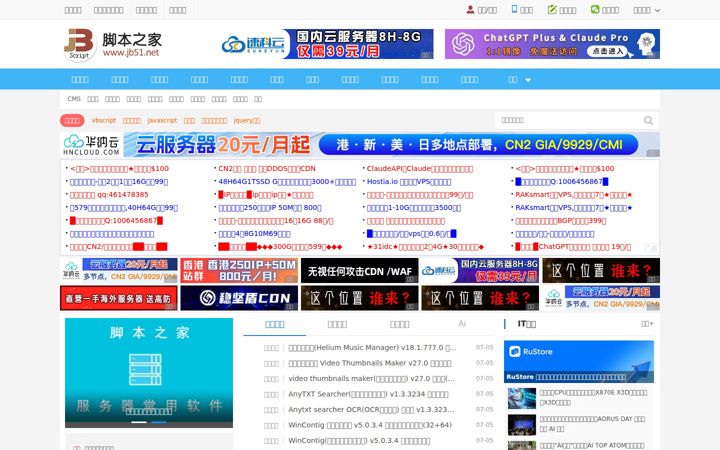This screenshot has height=450, width=720.
Task: Open the CMS sub-navigation link
Action: (x=73, y=99)
